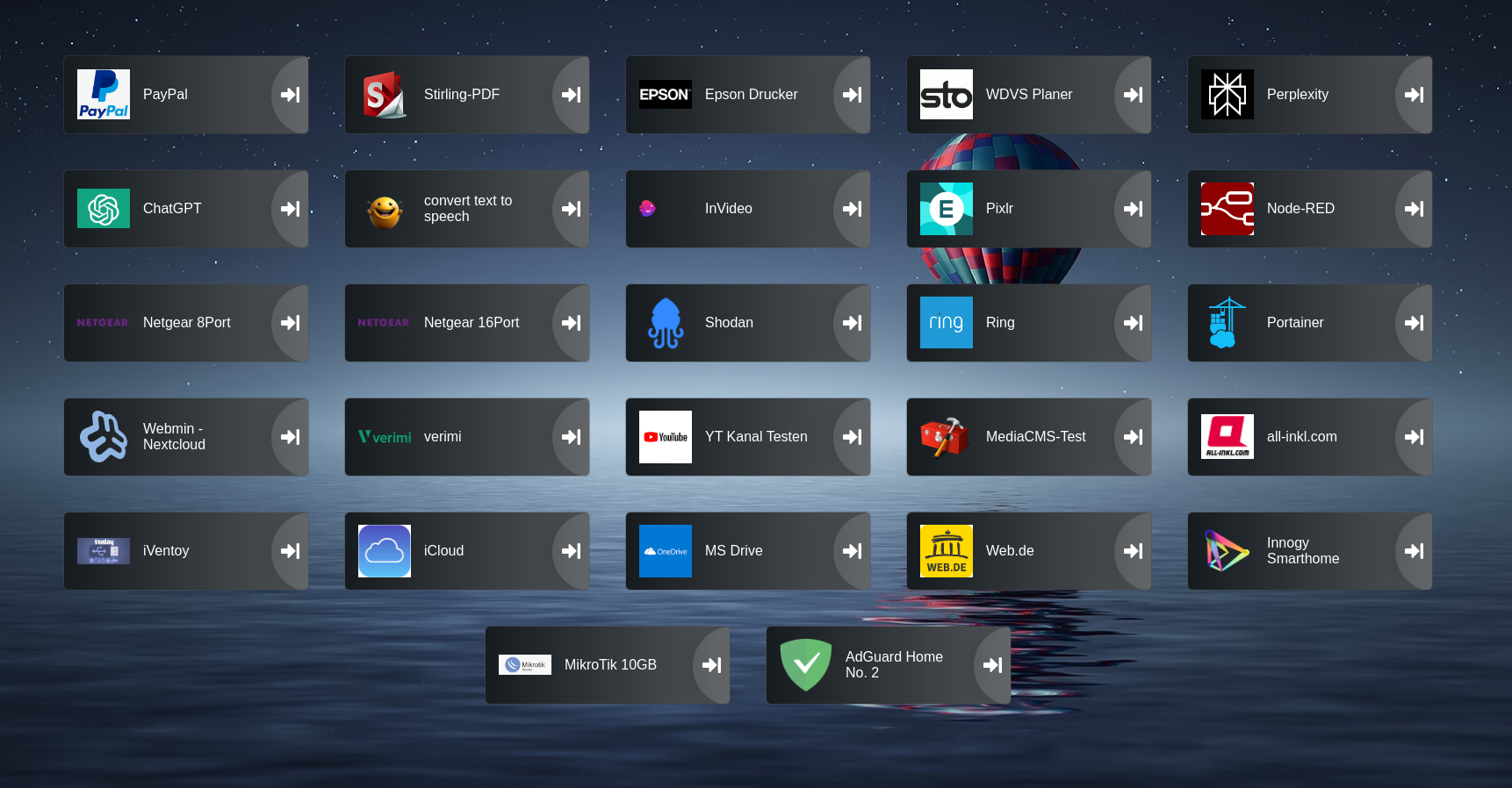Click the "PayPal" label text
The height and width of the screenshot is (788, 1512).
tap(165, 95)
